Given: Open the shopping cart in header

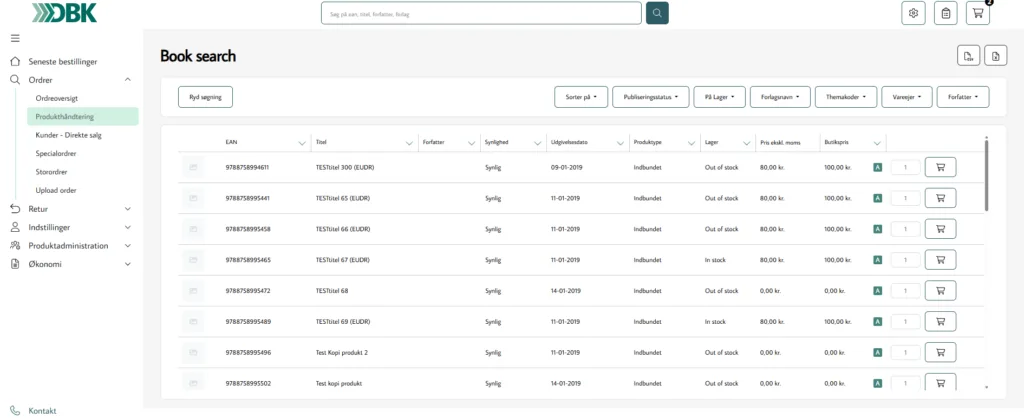Looking at the screenshot, I should tap(978, 13).
